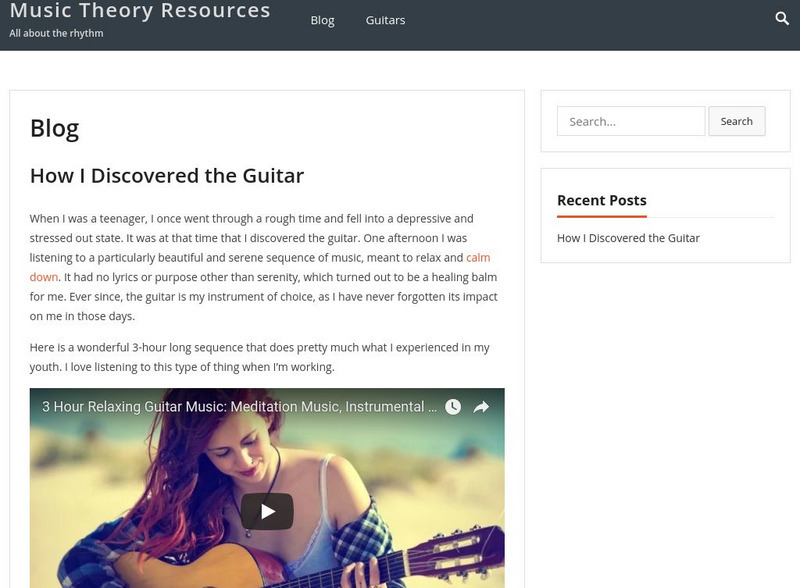
Task: Click the video Share arrow icon
Action: (481, 407)
